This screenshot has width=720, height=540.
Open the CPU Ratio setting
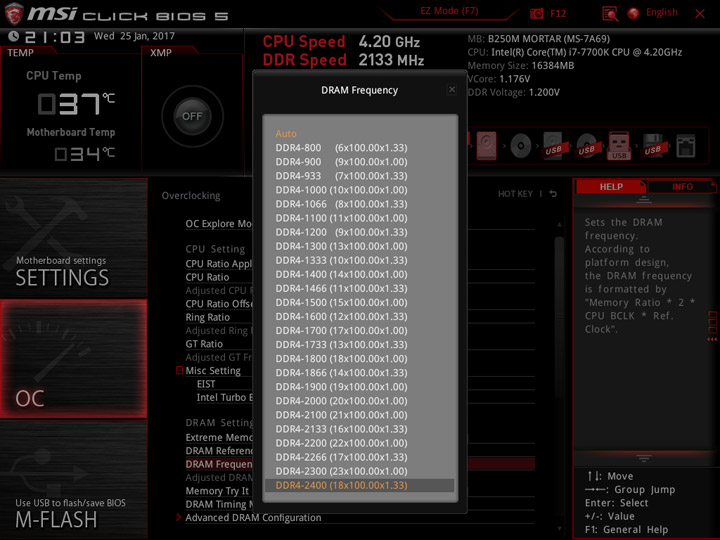[207, 277]
